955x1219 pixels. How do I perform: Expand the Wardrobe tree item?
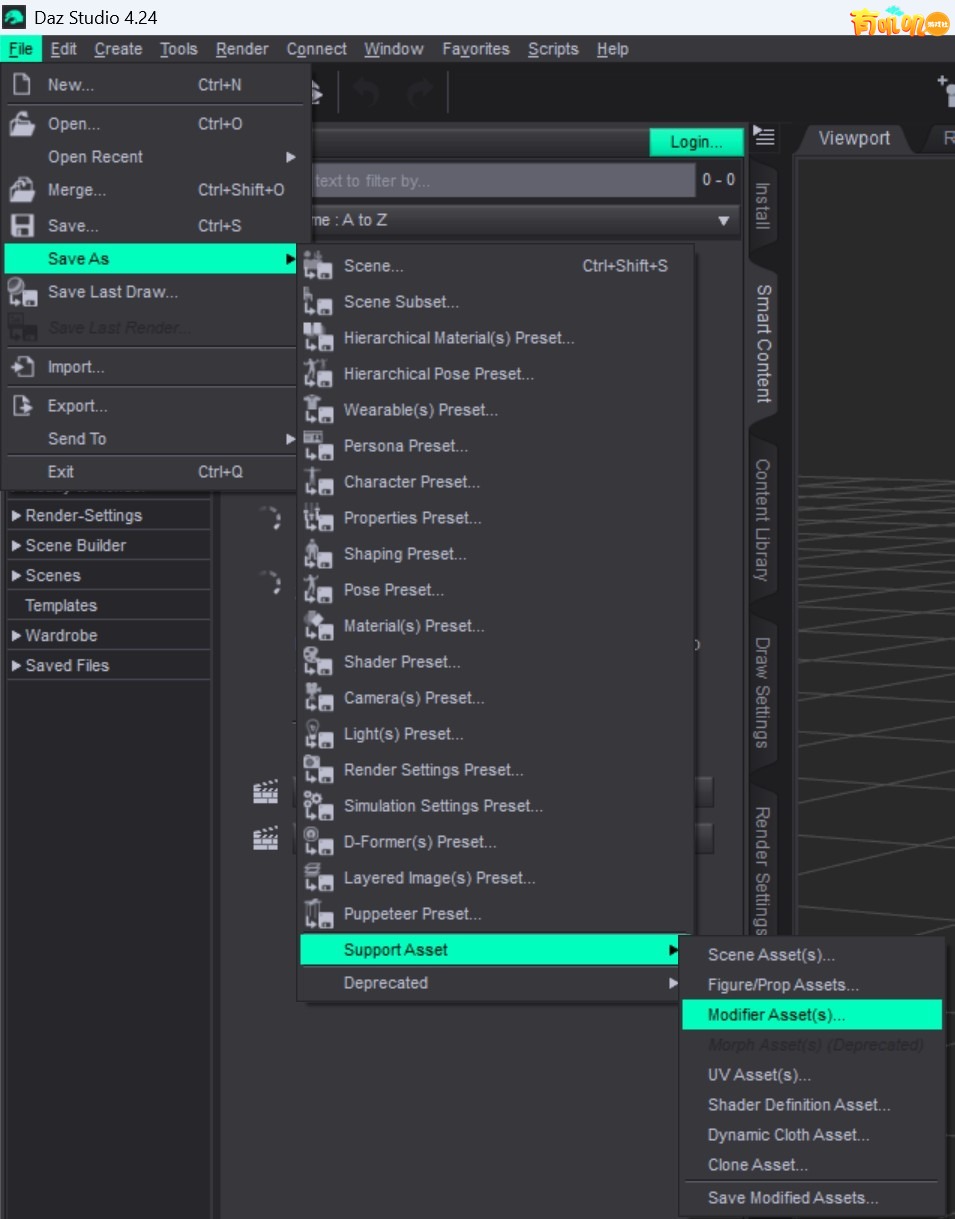pyautogui.click(x=16, y=636)
